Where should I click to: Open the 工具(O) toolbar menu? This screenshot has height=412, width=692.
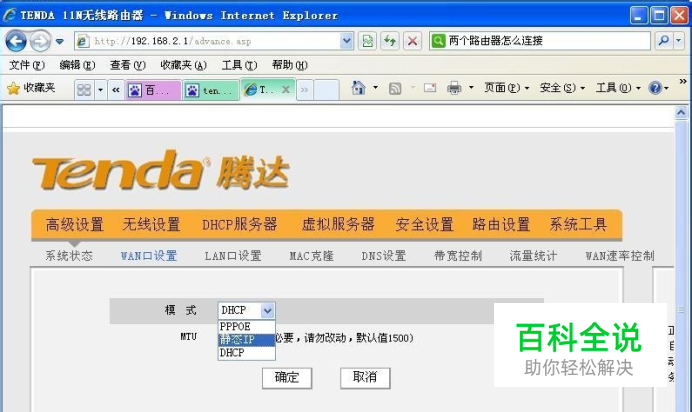click(618, 88)
